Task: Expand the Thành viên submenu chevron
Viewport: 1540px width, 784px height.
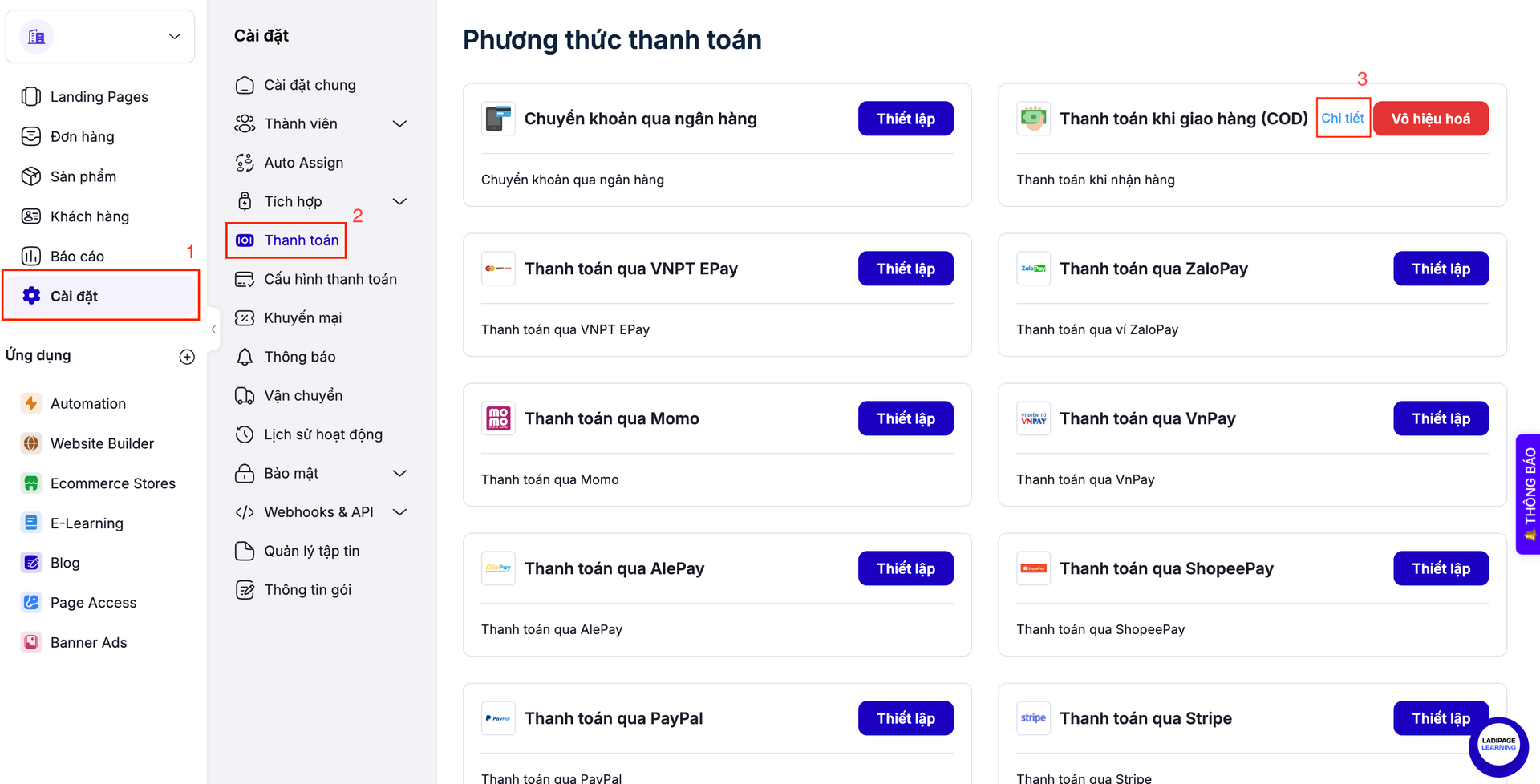Action: point(399,124)
